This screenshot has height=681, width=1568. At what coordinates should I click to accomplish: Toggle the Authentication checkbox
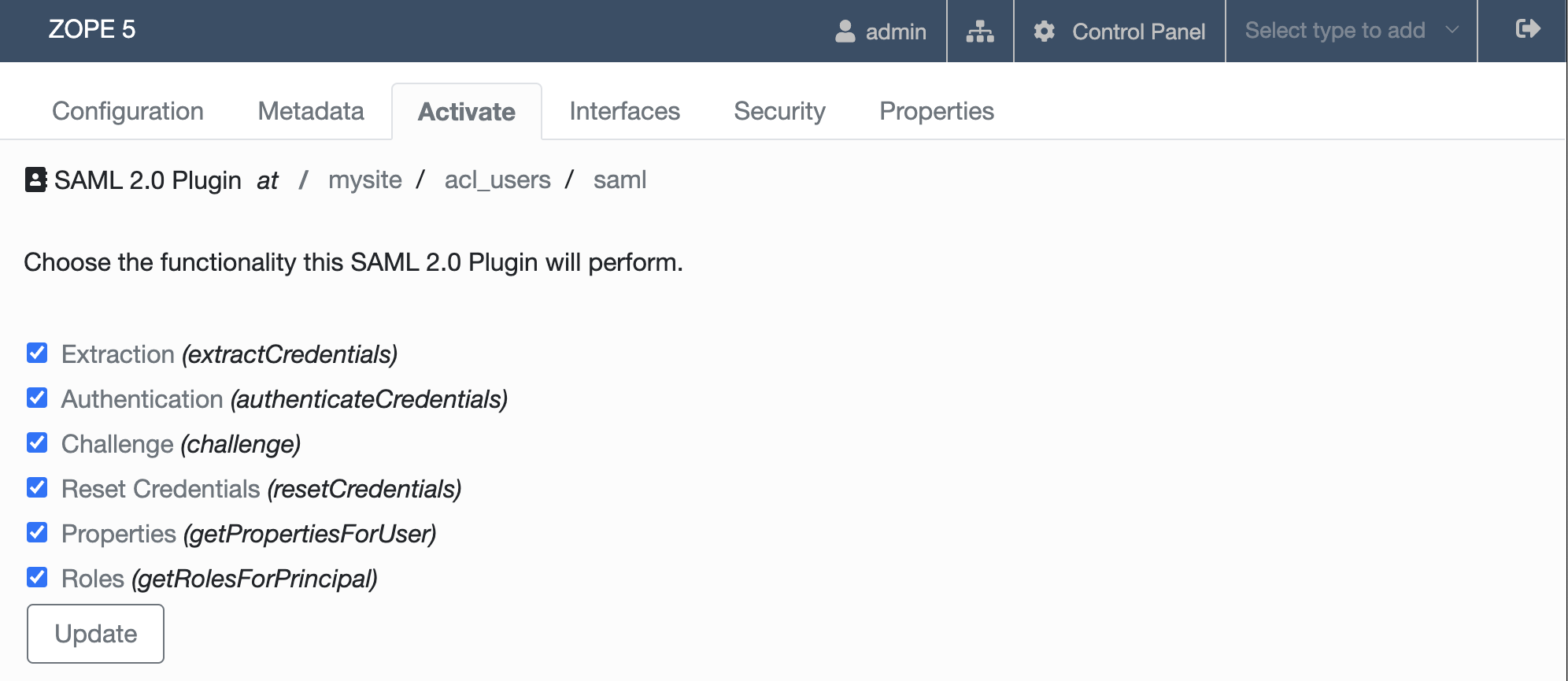click(37, 398)
